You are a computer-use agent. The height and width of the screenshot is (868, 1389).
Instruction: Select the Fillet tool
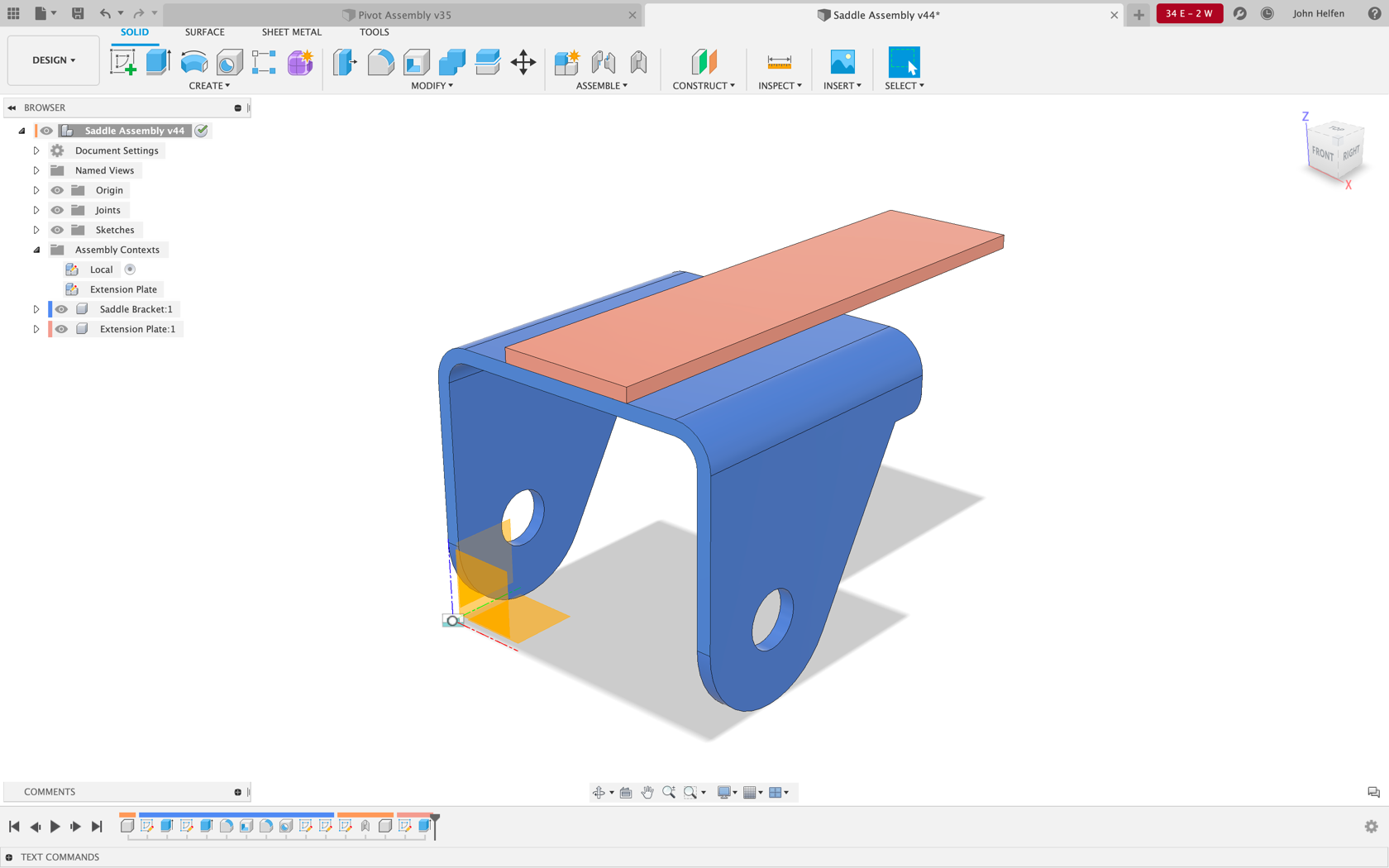pyautogui.click(x=380, y=61)
